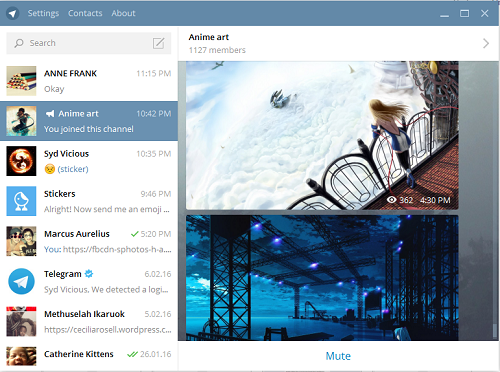Open the About menu
Viewport: 500px width, 372px height.
pos(124,13)
